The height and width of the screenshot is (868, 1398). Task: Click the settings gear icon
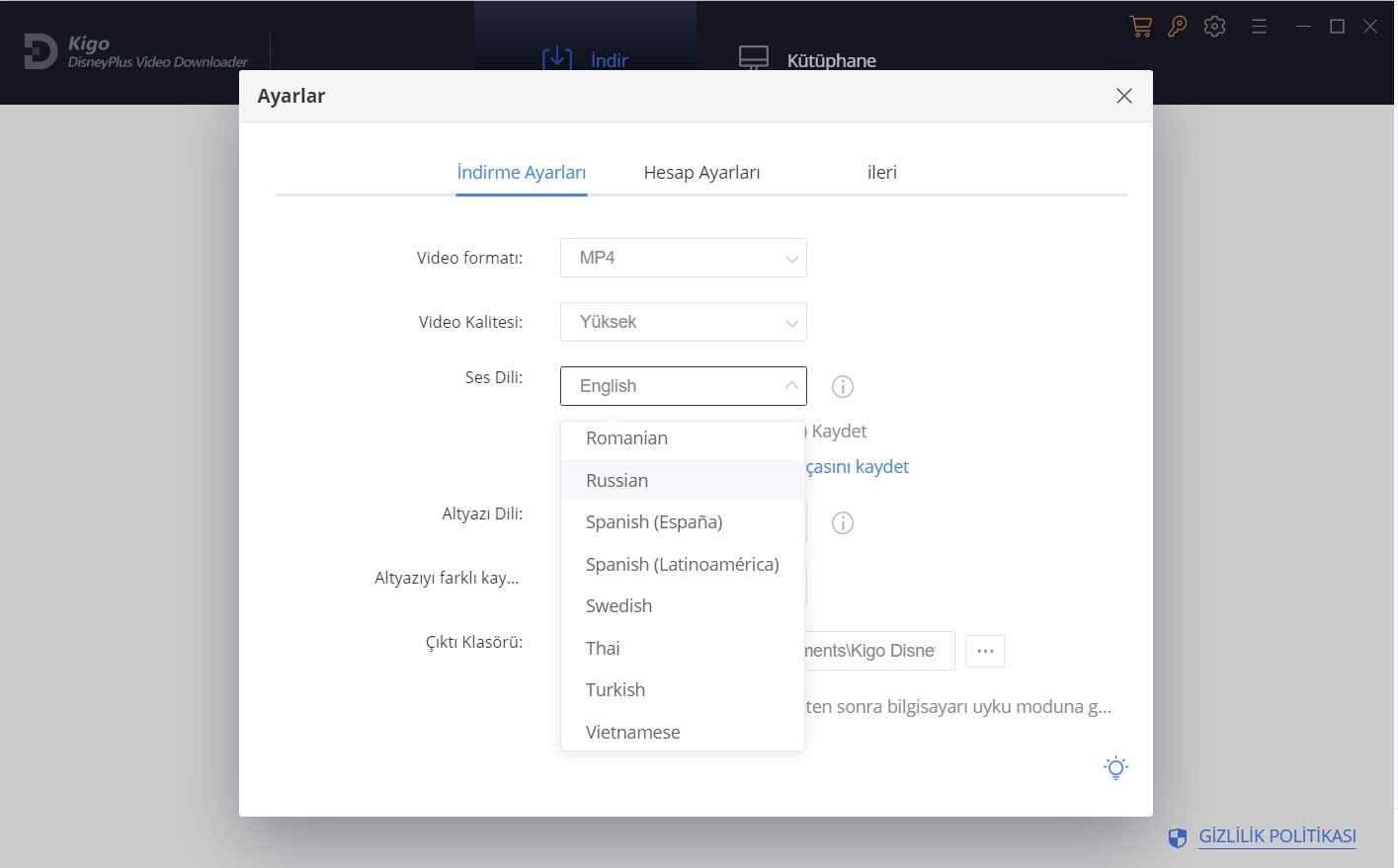click(1214, 27)
